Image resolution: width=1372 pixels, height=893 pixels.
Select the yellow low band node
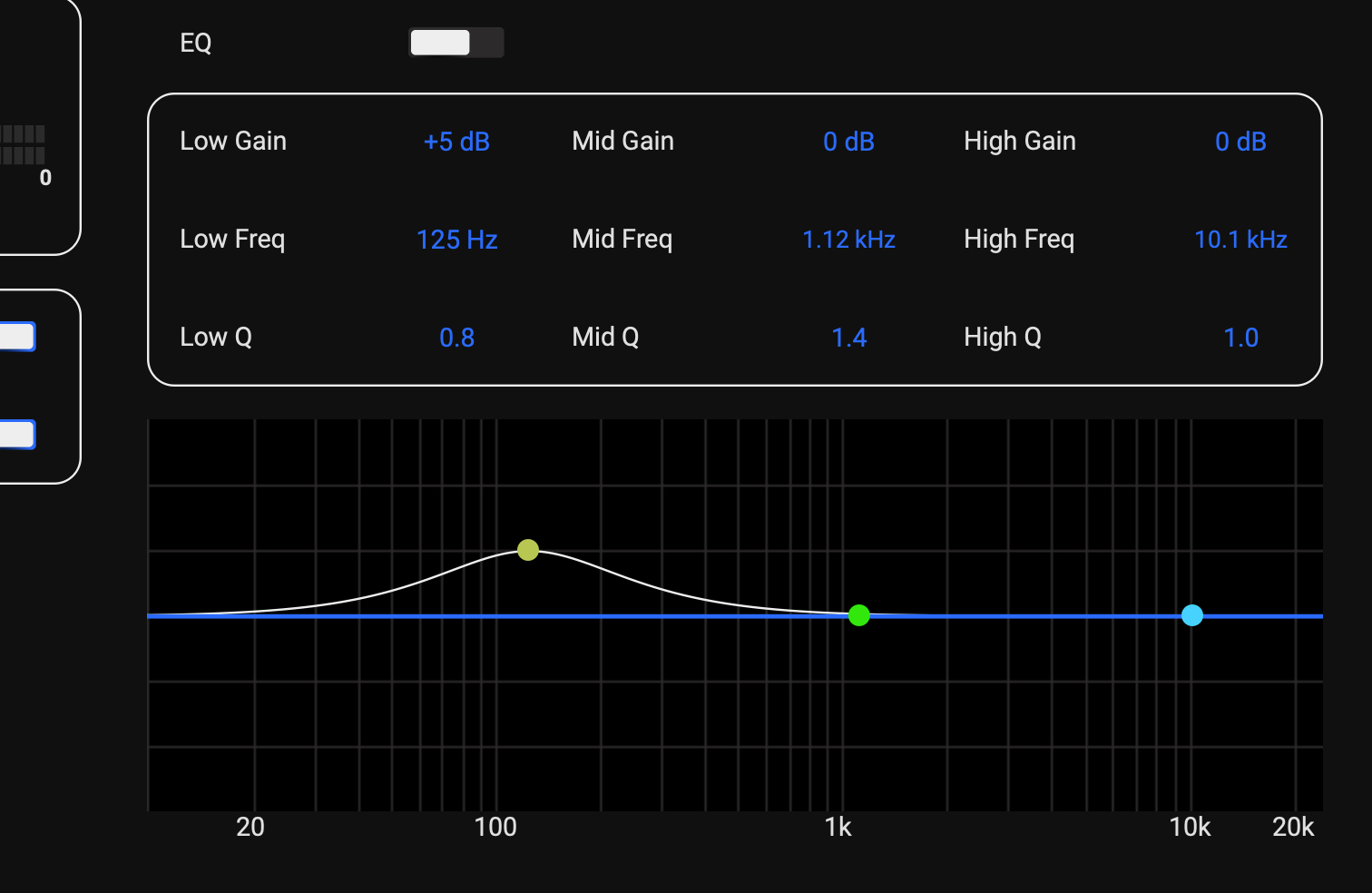point(528,550)
